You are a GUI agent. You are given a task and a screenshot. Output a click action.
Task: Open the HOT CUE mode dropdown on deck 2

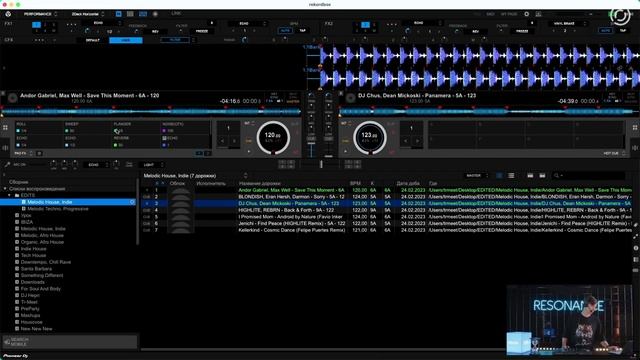[614, 153]
